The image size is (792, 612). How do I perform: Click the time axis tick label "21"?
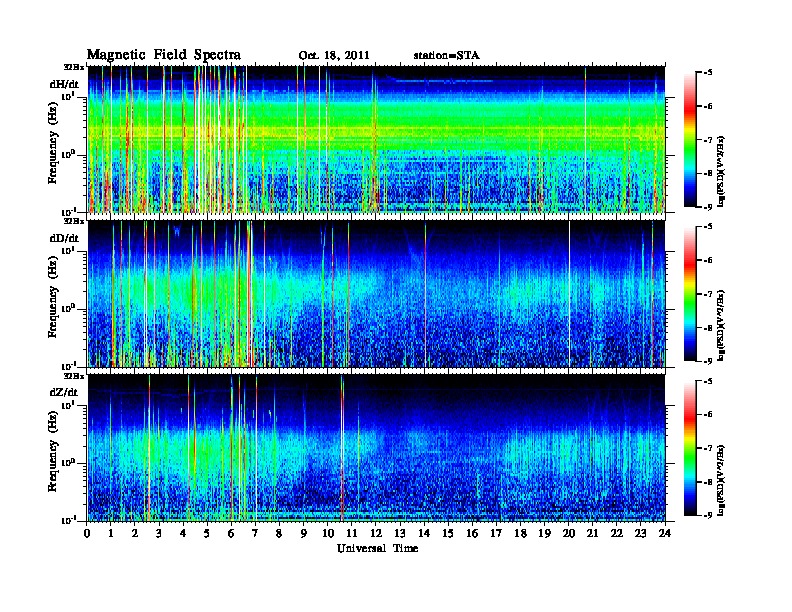[x=593, y=533]
